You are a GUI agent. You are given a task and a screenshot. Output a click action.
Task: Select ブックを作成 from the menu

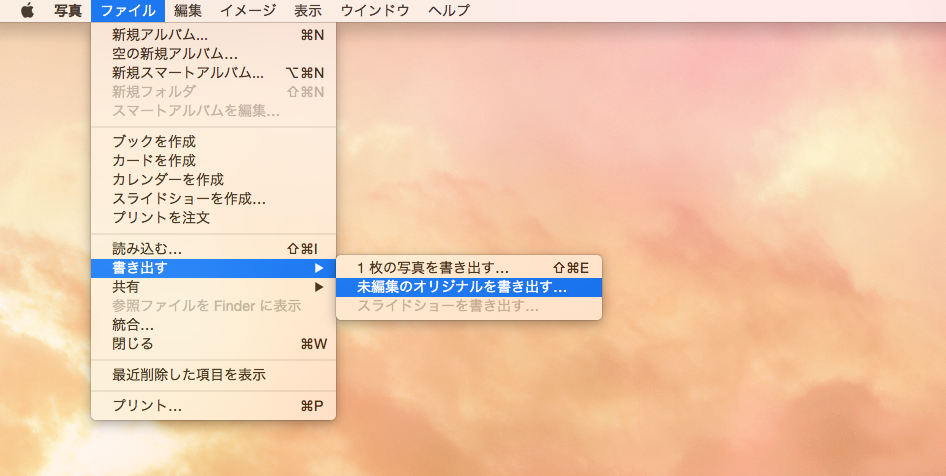[213, 142]
